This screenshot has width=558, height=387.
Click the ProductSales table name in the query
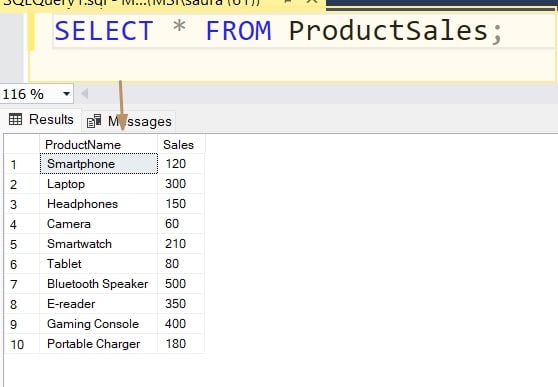pos(388,31)
